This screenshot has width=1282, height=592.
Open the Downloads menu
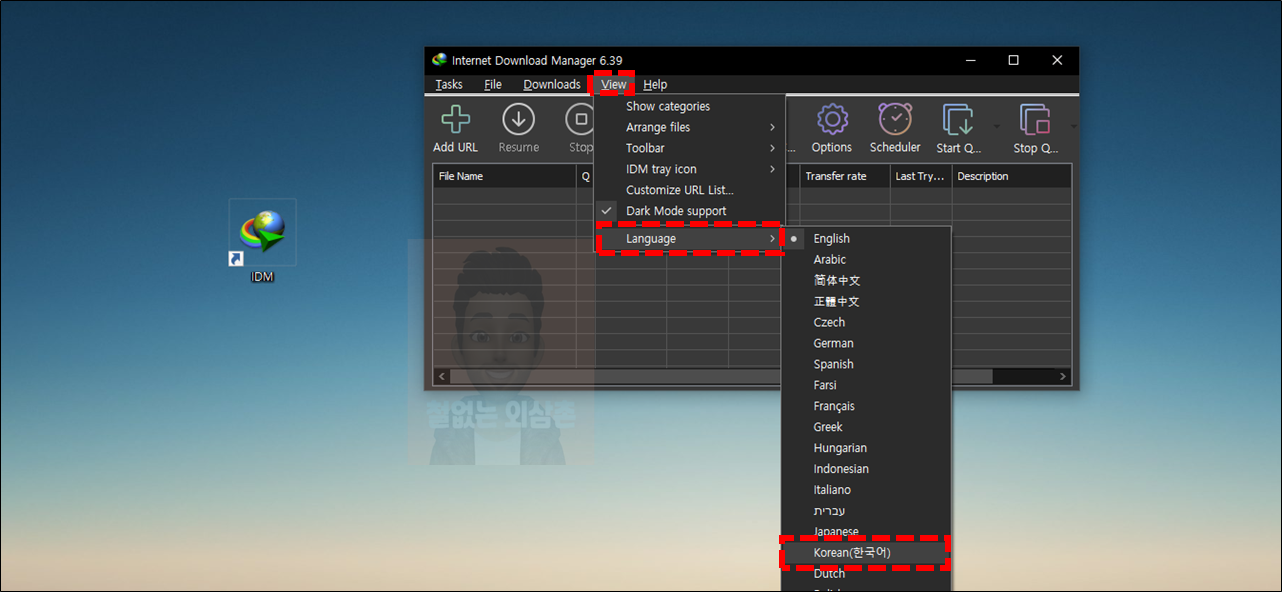552,85
